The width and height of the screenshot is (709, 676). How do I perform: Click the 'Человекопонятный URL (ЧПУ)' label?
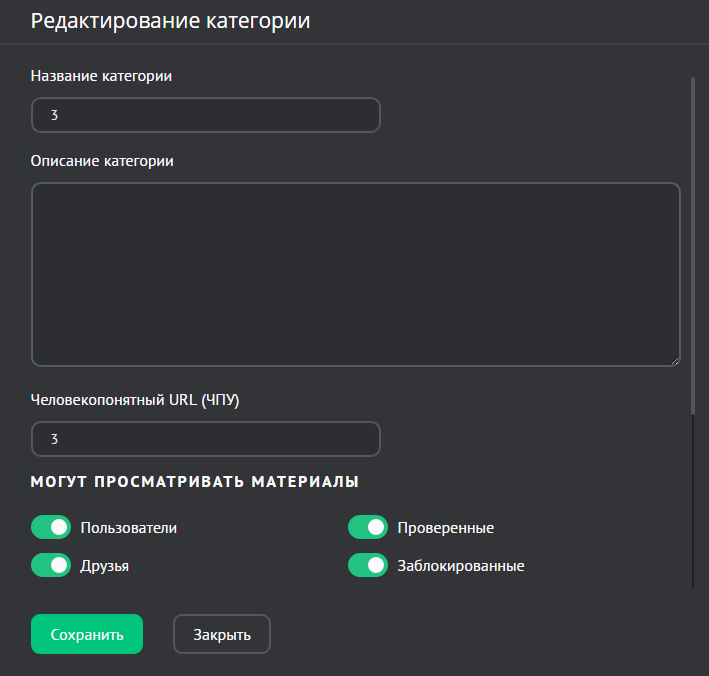136,400
